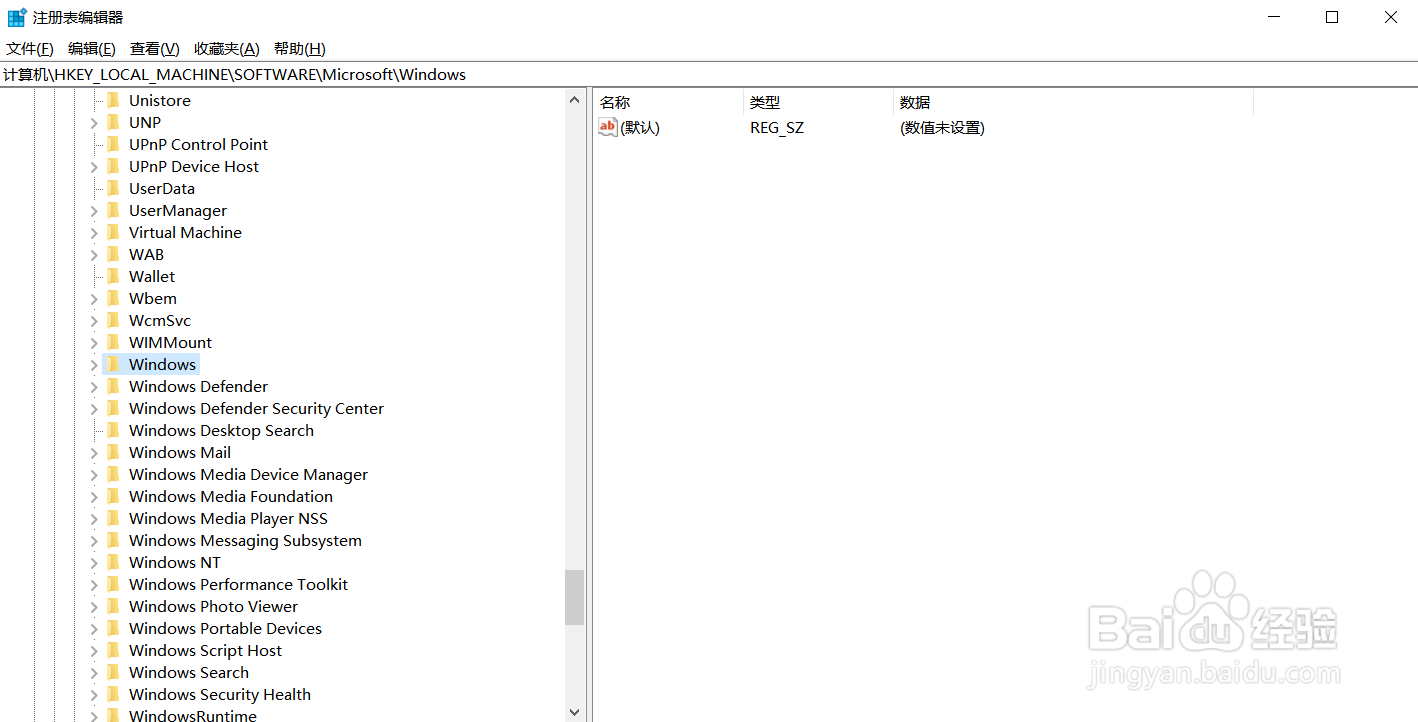1418x722 pixels.
Task: Select the Windows Search folder icon
Action: tap(113, 672)
